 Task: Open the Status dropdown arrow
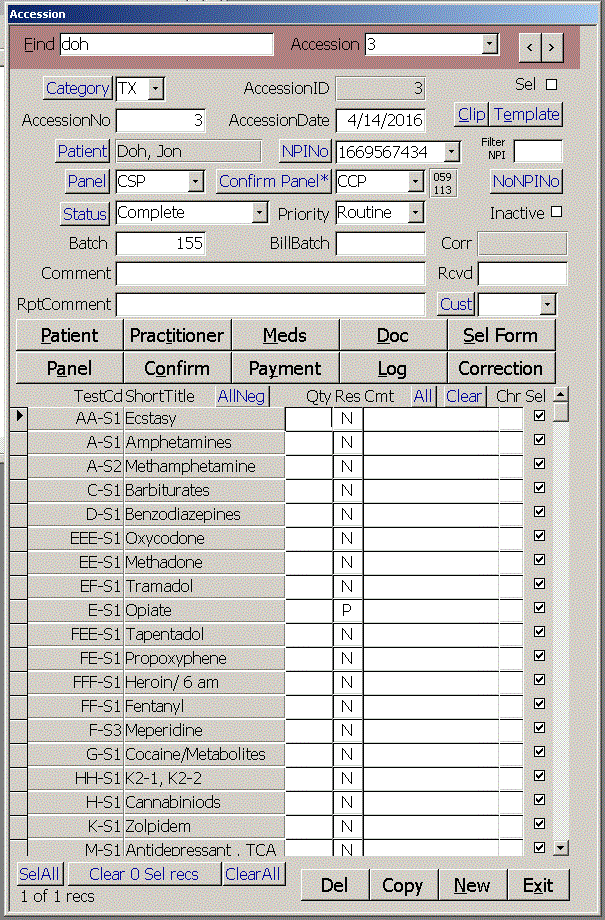pos(260,213)
